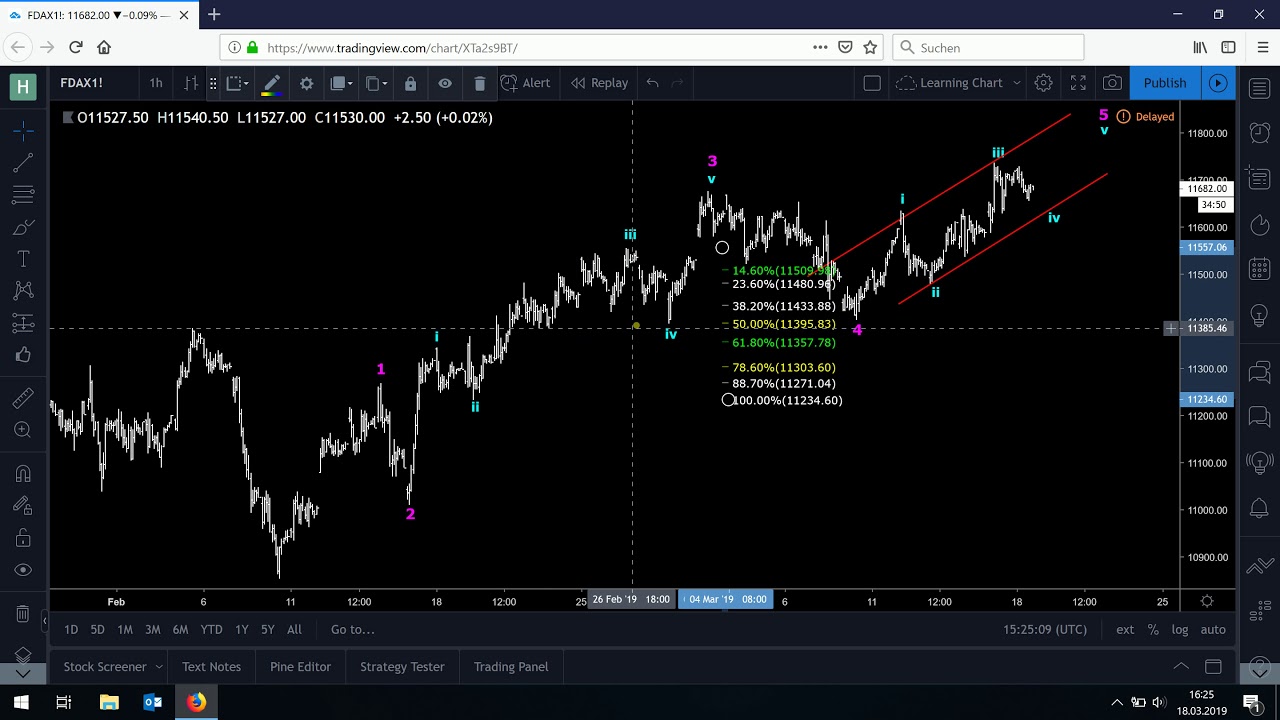Switch to the 1D time range

tap(71, 629)
